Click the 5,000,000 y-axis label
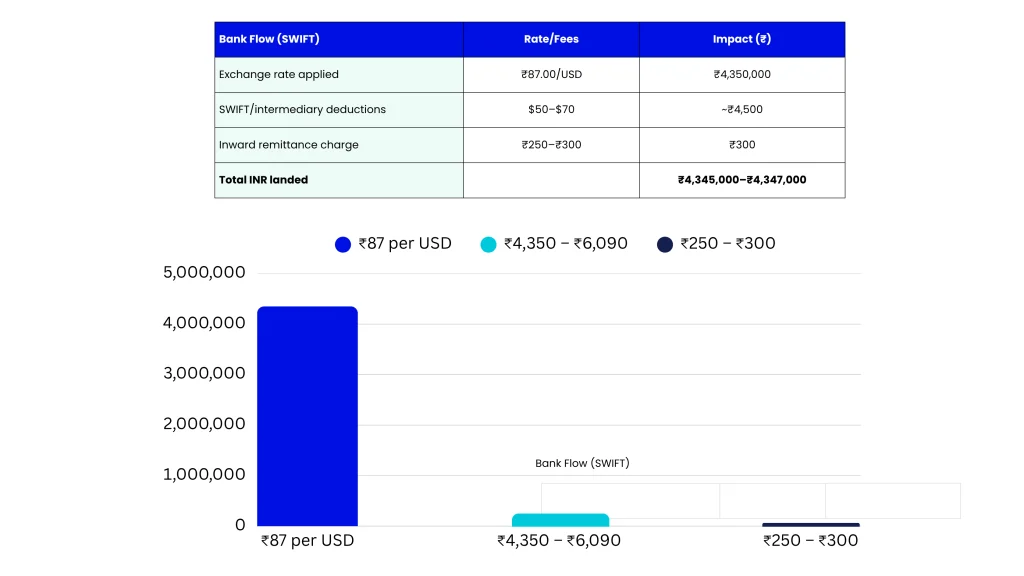 coord(203,271)
